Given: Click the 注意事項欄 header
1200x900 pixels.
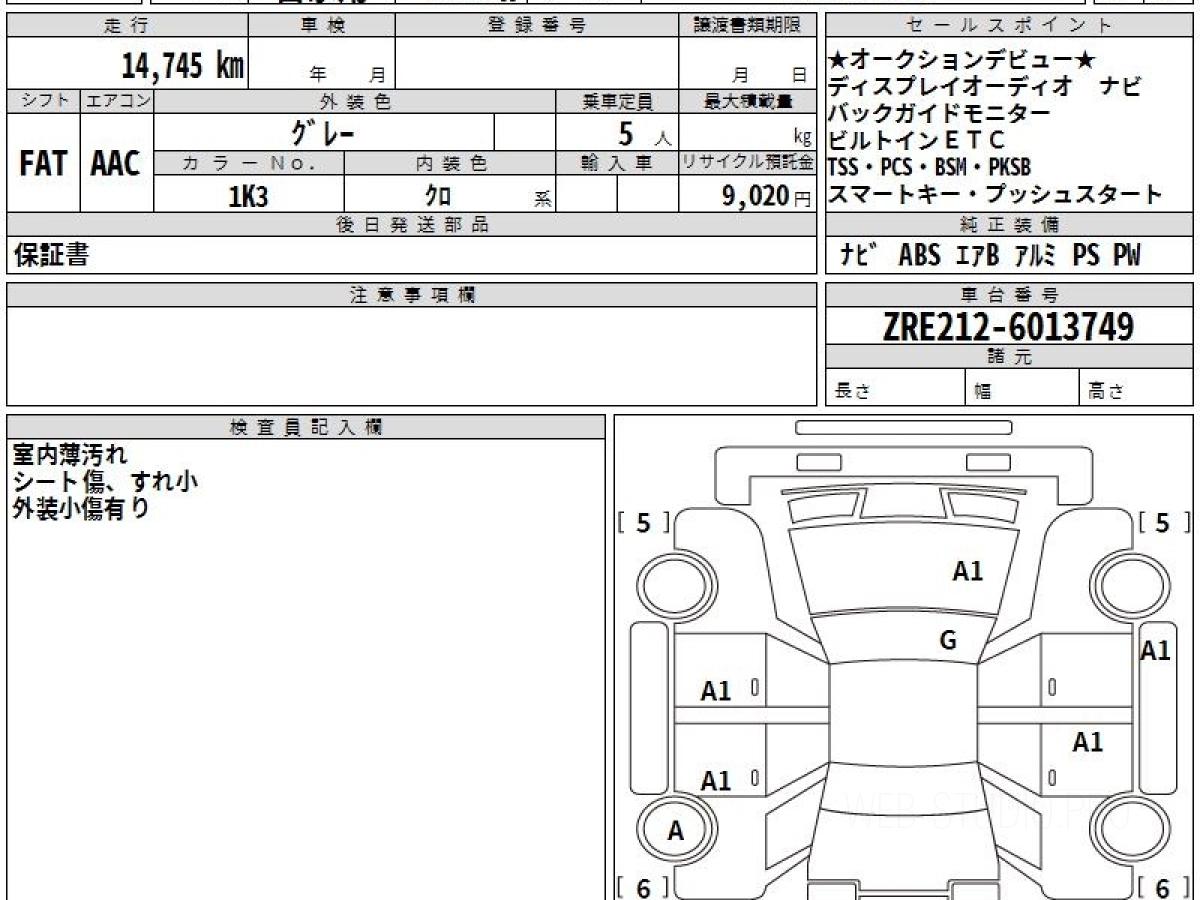Looking at the screenshot, I should point(412,295).
